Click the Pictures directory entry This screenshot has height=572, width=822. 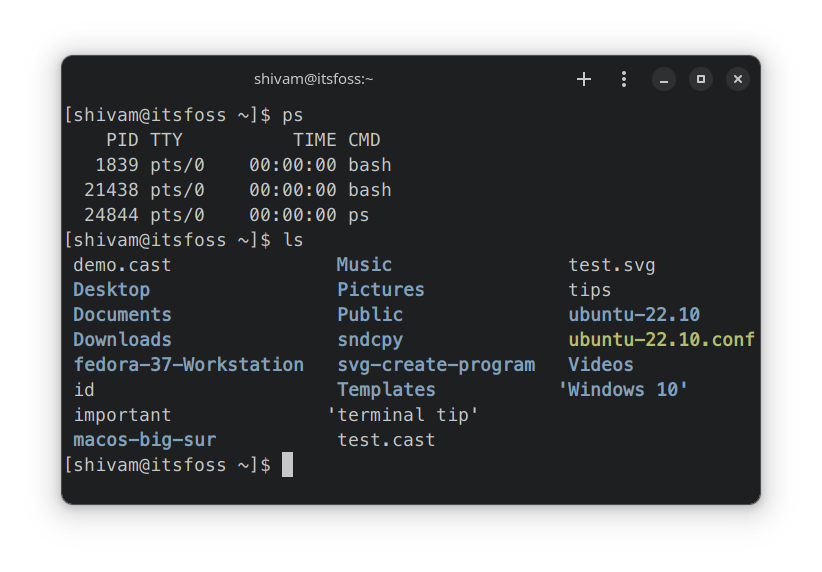(381, 290)
